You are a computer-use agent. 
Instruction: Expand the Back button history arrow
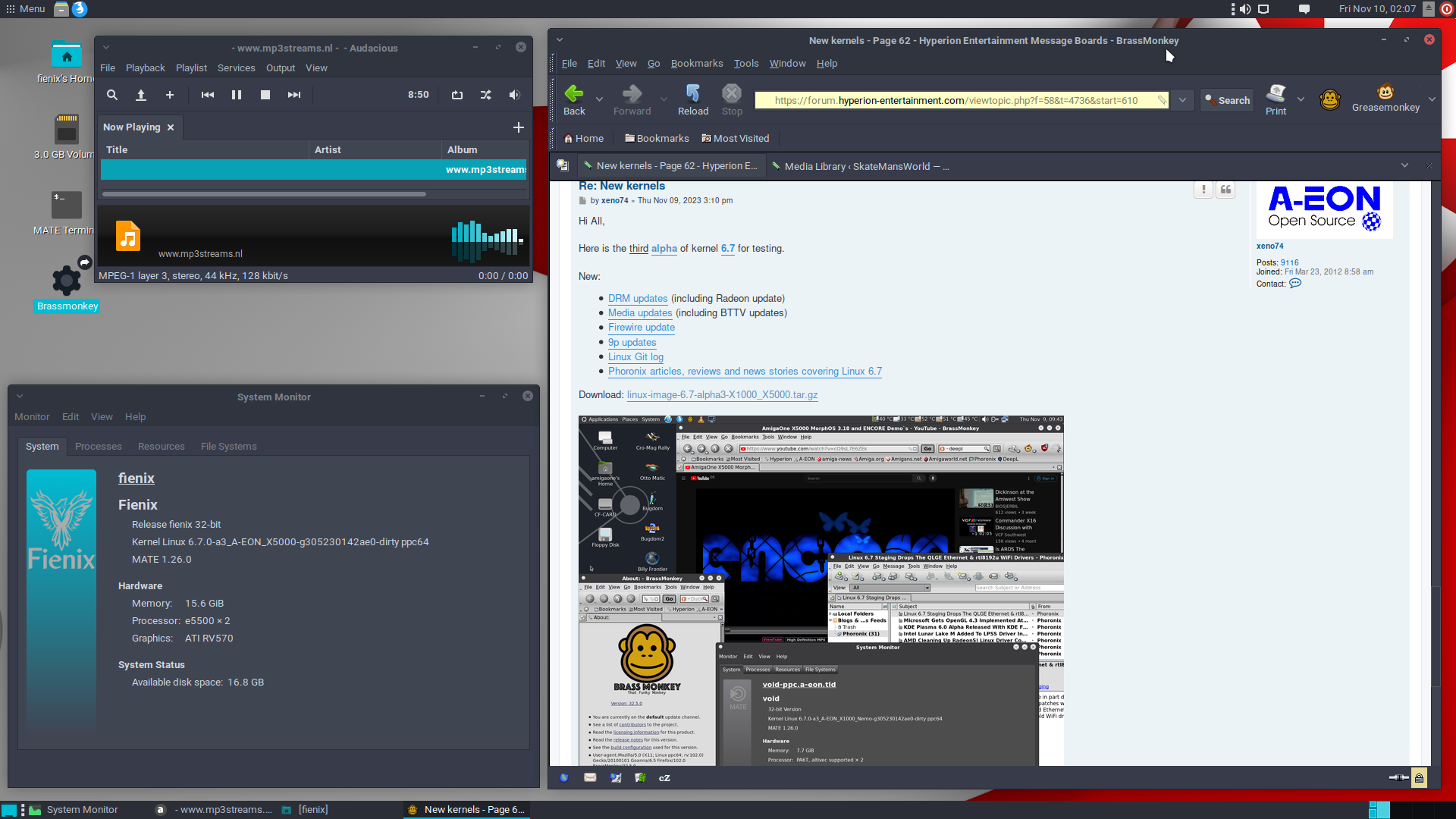click(599, 99)
